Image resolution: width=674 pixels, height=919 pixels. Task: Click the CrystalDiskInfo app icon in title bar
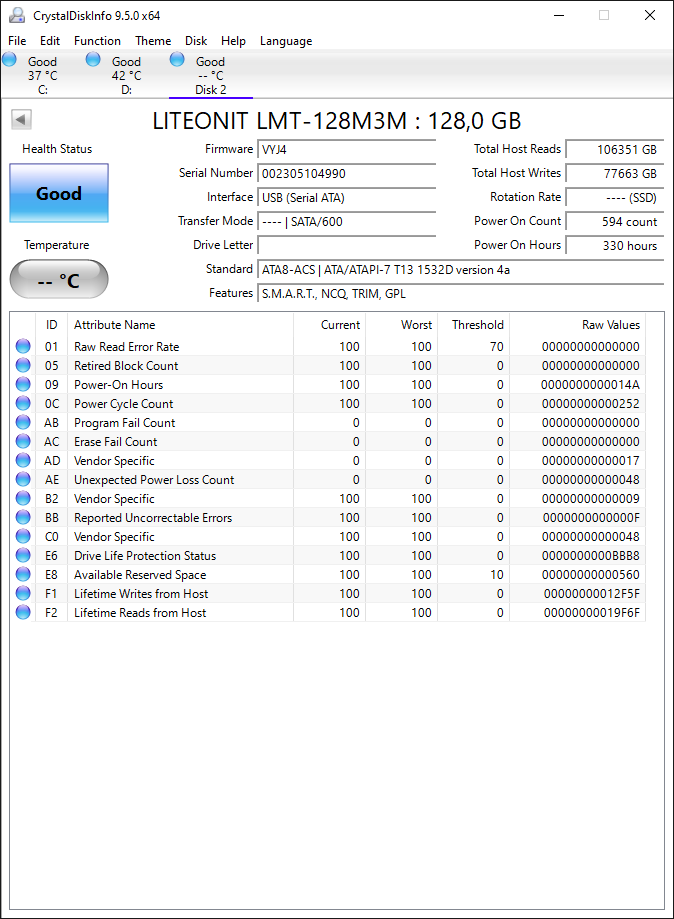(17, 15)
